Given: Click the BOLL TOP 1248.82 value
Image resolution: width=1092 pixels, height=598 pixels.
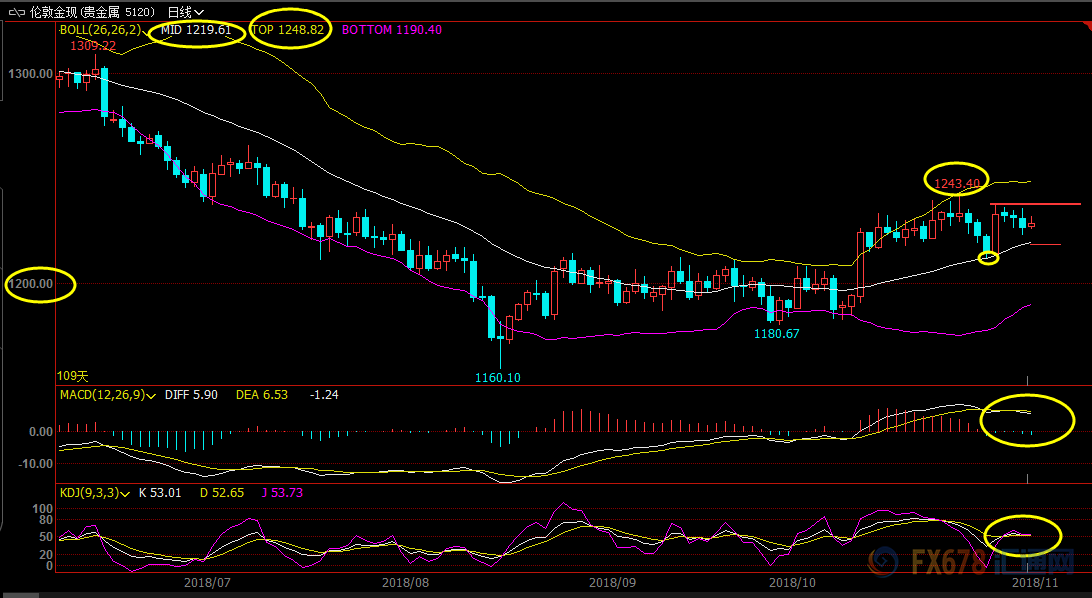Looking at the screenshot, I should click(287, 30).
